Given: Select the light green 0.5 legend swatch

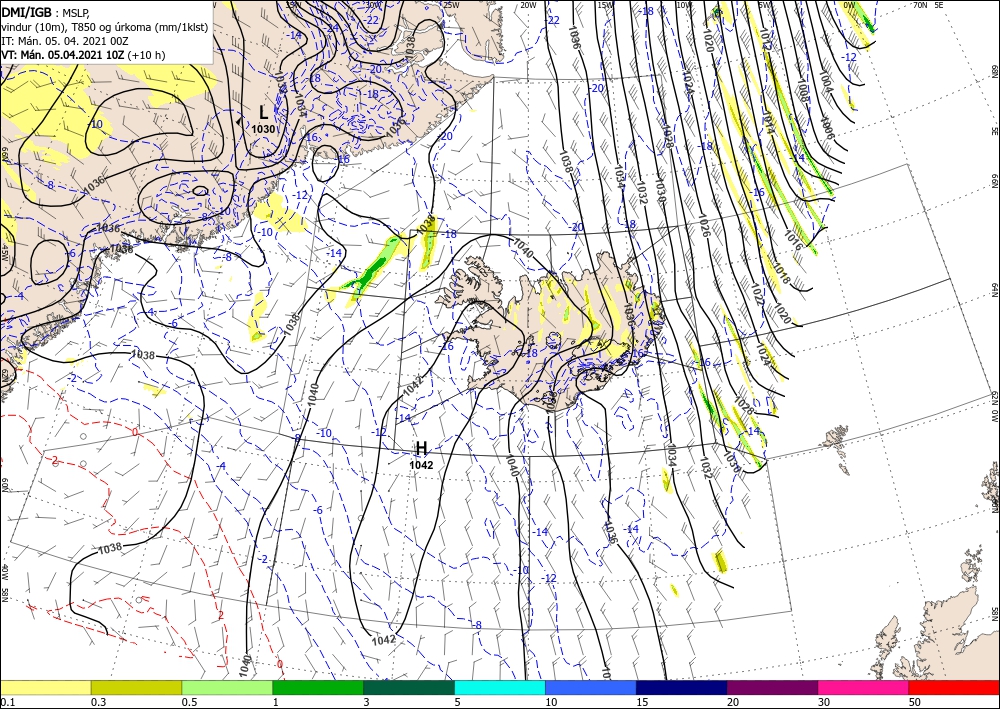Looking at the screenshot, I should tap(227, 687).
